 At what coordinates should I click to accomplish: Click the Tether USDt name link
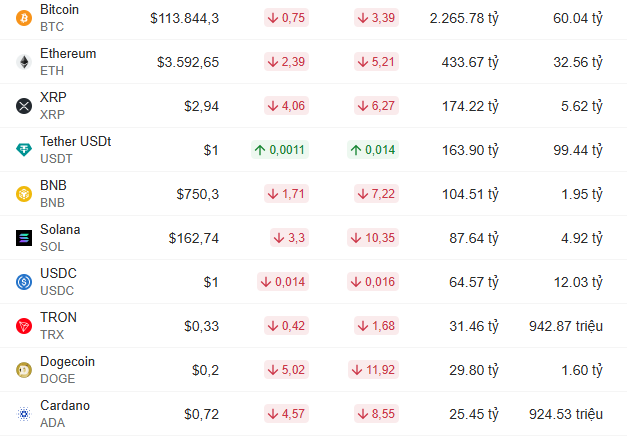[76, 142]
